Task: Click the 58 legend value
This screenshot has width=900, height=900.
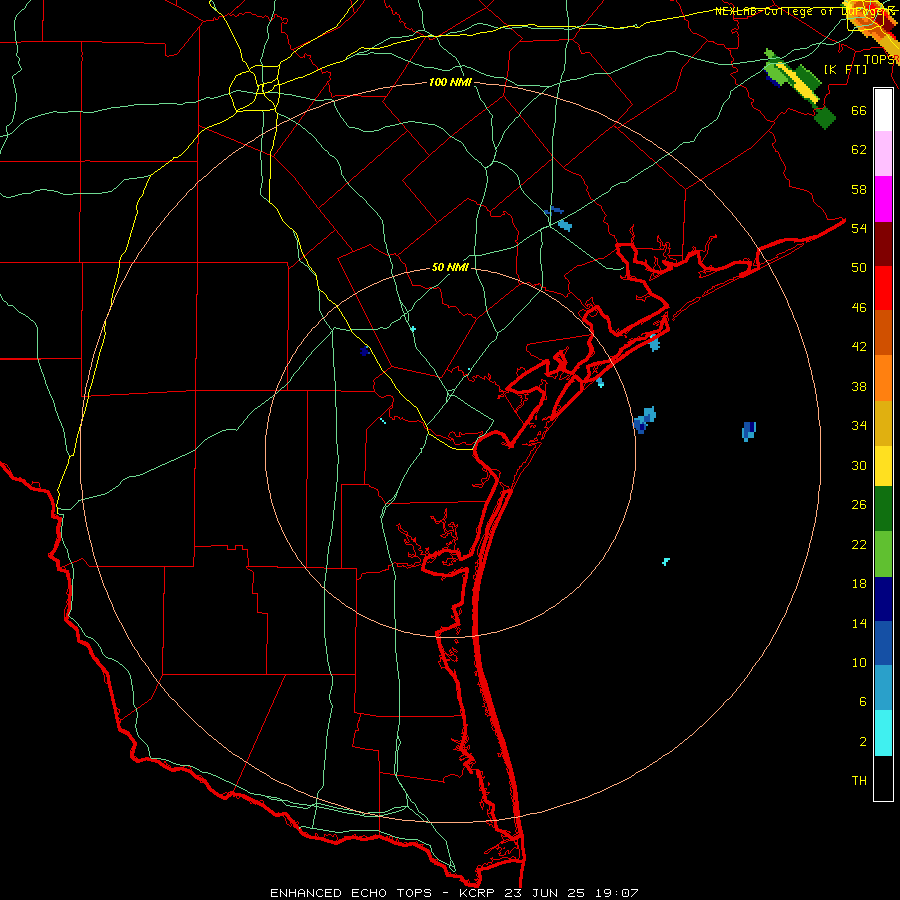Action: point(859,189)
